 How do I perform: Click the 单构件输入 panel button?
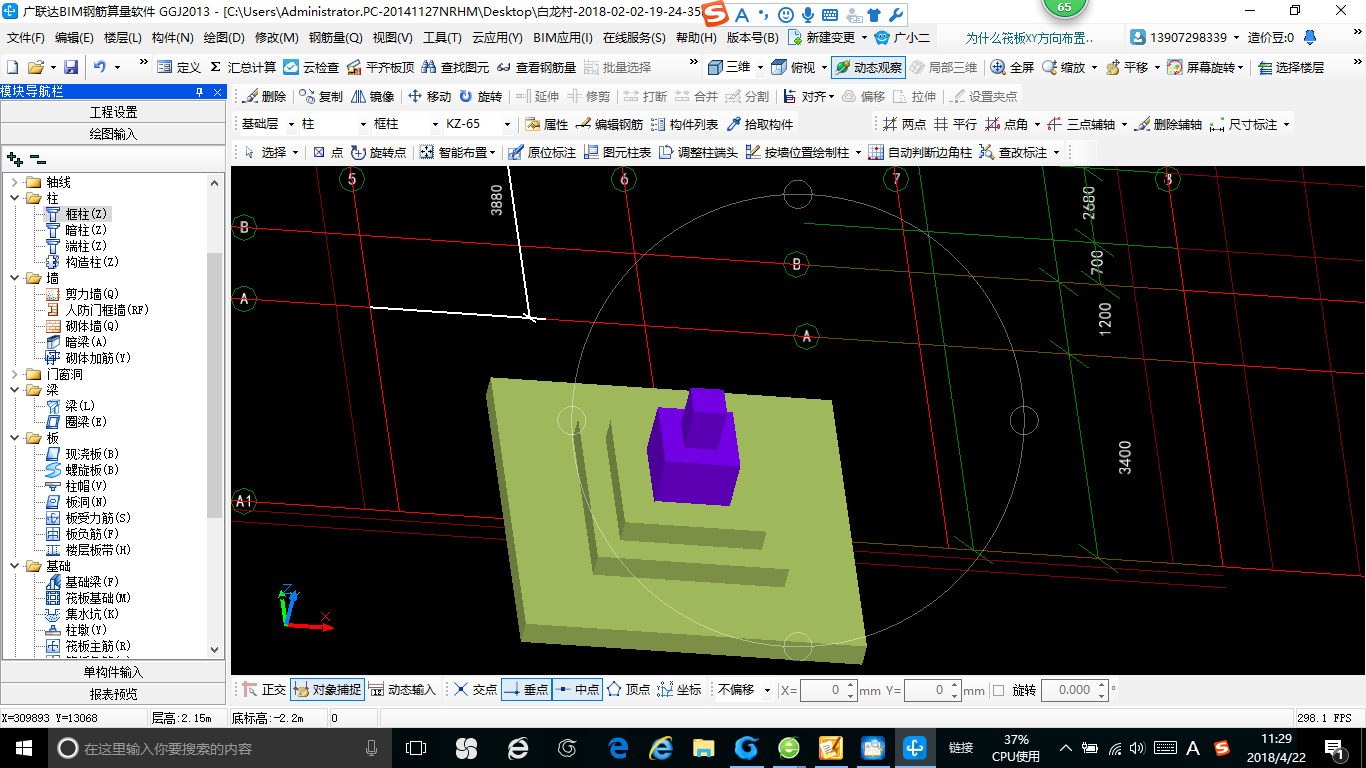point(113,672)
